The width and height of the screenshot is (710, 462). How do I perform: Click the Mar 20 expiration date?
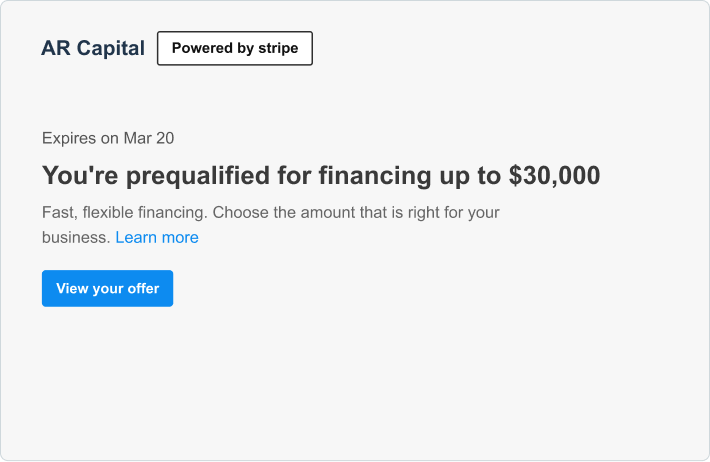pyautogui.click(x=149, y=138)
